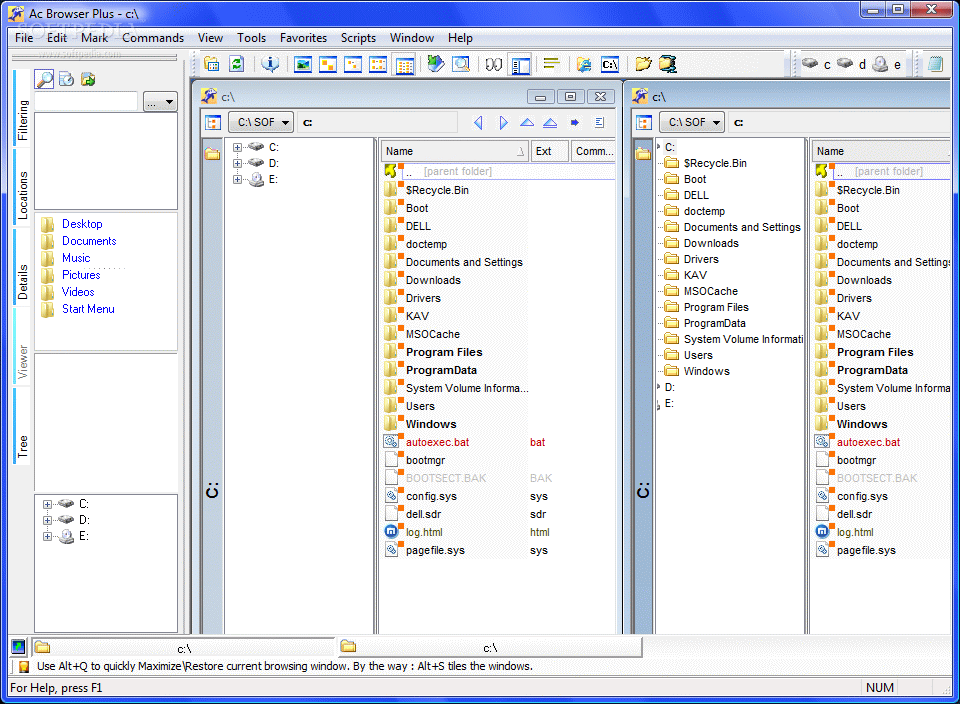Sort by Name column in left window
Image resolution: width=960 pixels, height=704 pixels.
click(455, 151)
